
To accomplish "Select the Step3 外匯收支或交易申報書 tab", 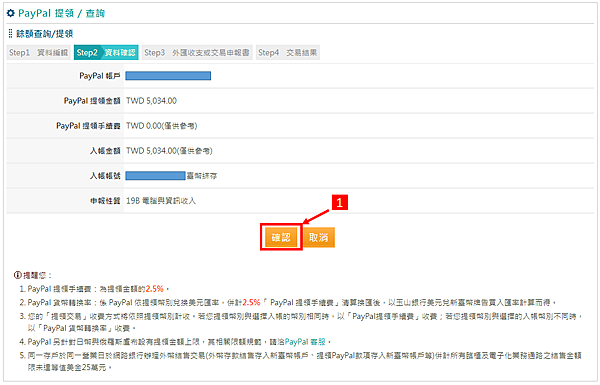I will (x=197, y=52).
